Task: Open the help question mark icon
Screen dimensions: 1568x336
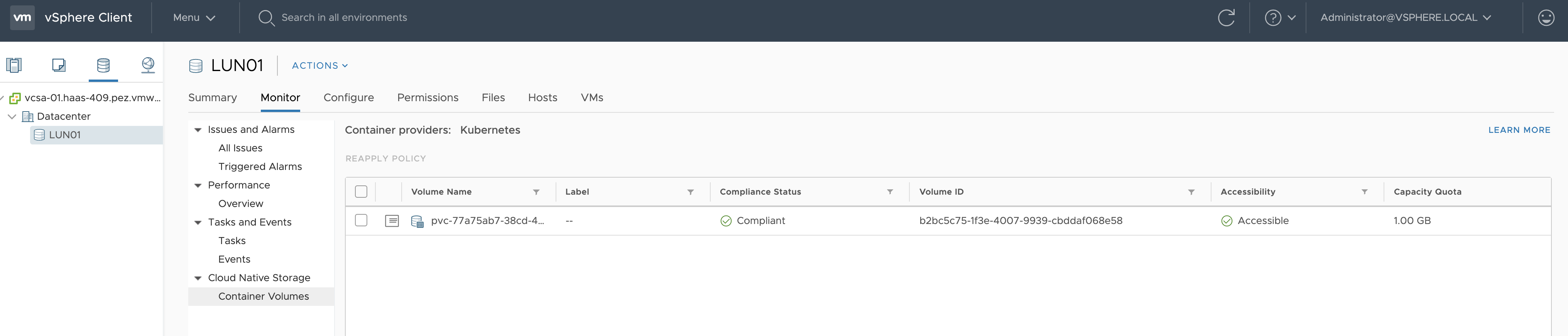Action: pyautogui.click(x=1272, y=18)
